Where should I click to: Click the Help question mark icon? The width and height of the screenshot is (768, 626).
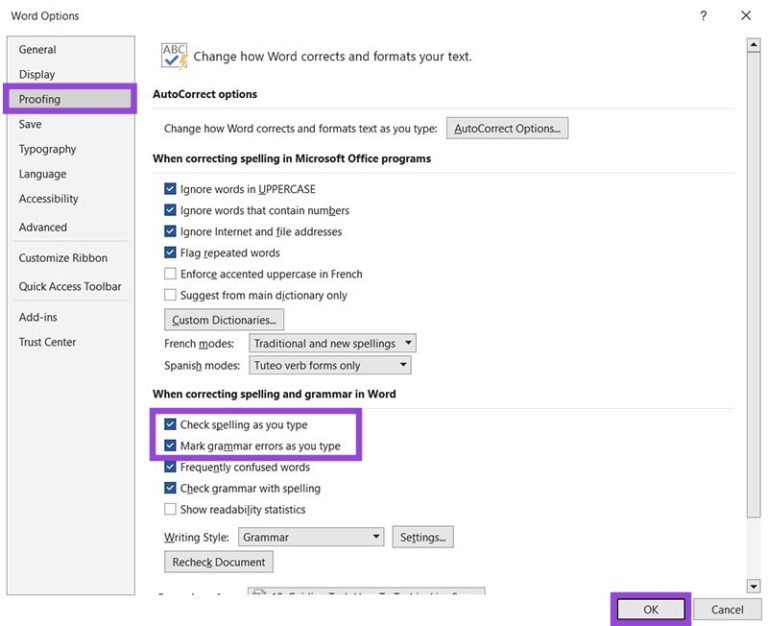pos(703,16)
